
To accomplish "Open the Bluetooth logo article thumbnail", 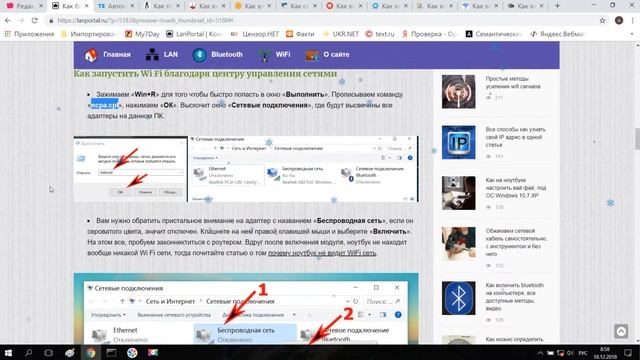I will pos(458,298).
